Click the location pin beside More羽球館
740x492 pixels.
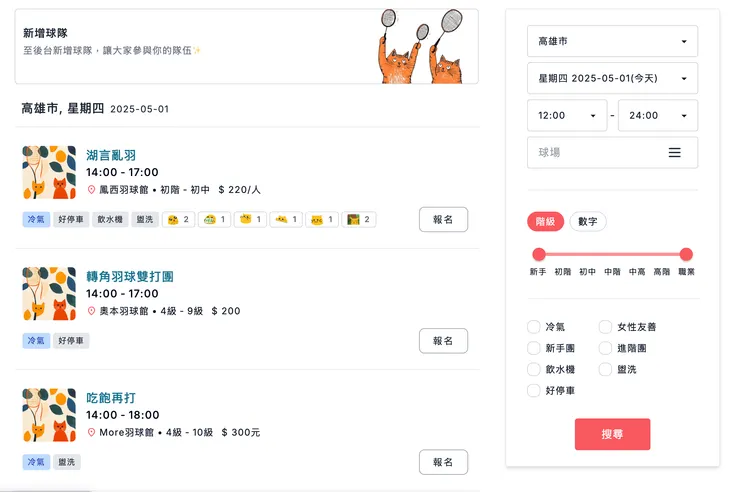point(91,433)
